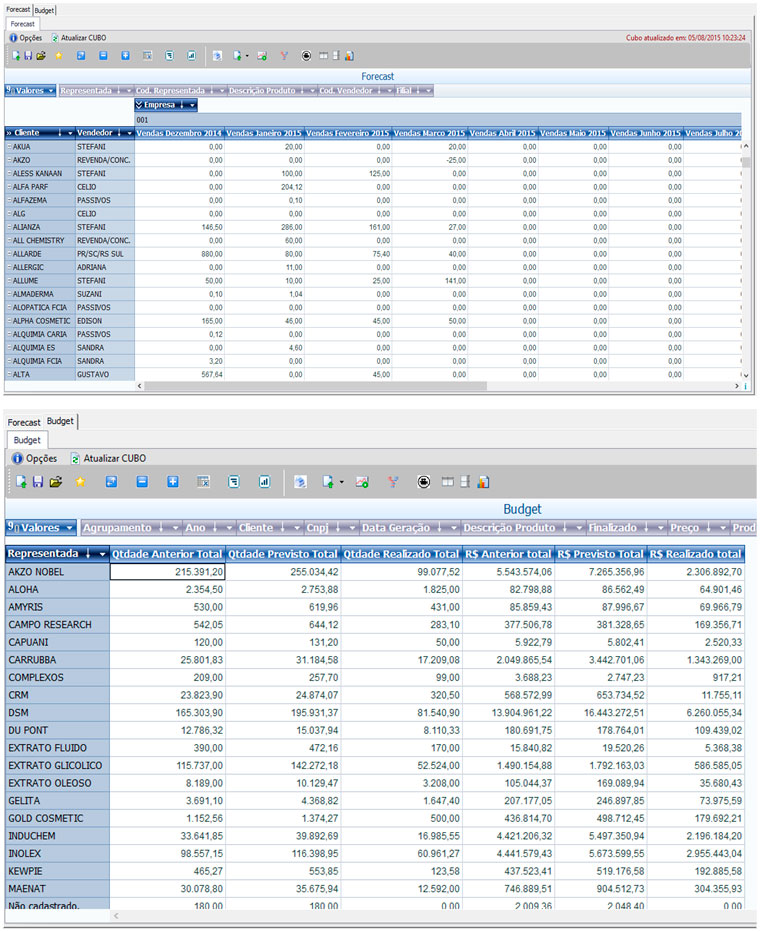Screen dimensions: 760x932
Task: Click the colored bar chart icon in Forecast toolbar
Action: tap(349, 56)
